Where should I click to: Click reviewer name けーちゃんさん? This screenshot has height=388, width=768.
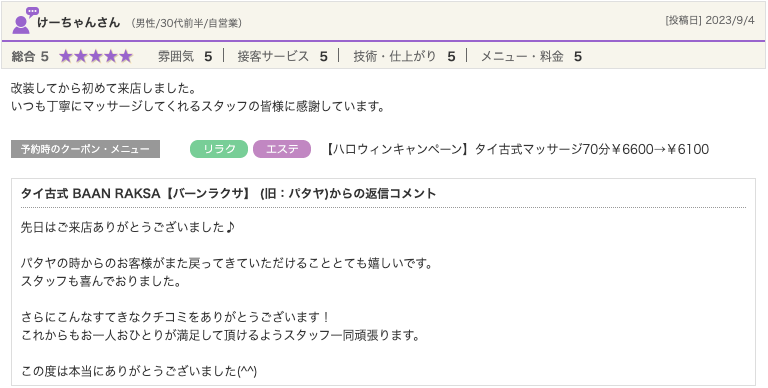[78, 23]
